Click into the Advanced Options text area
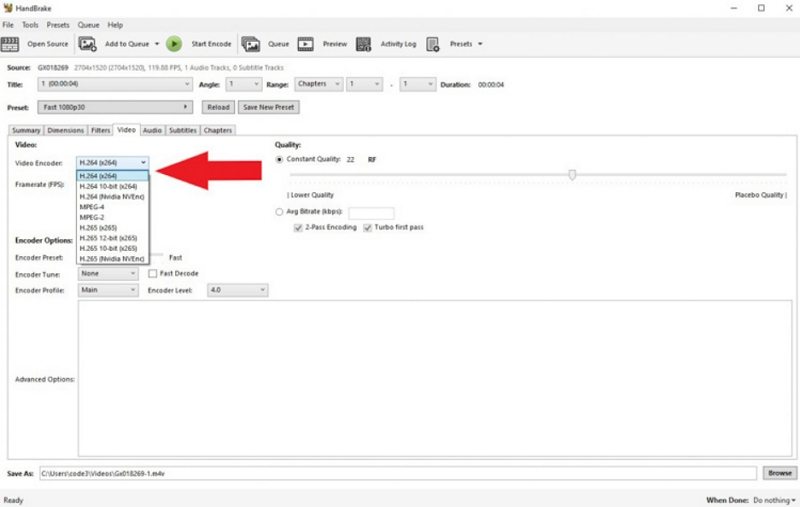The height and width of the screenshot is (507, 800). pyautogui.click(x=435, y=378)
